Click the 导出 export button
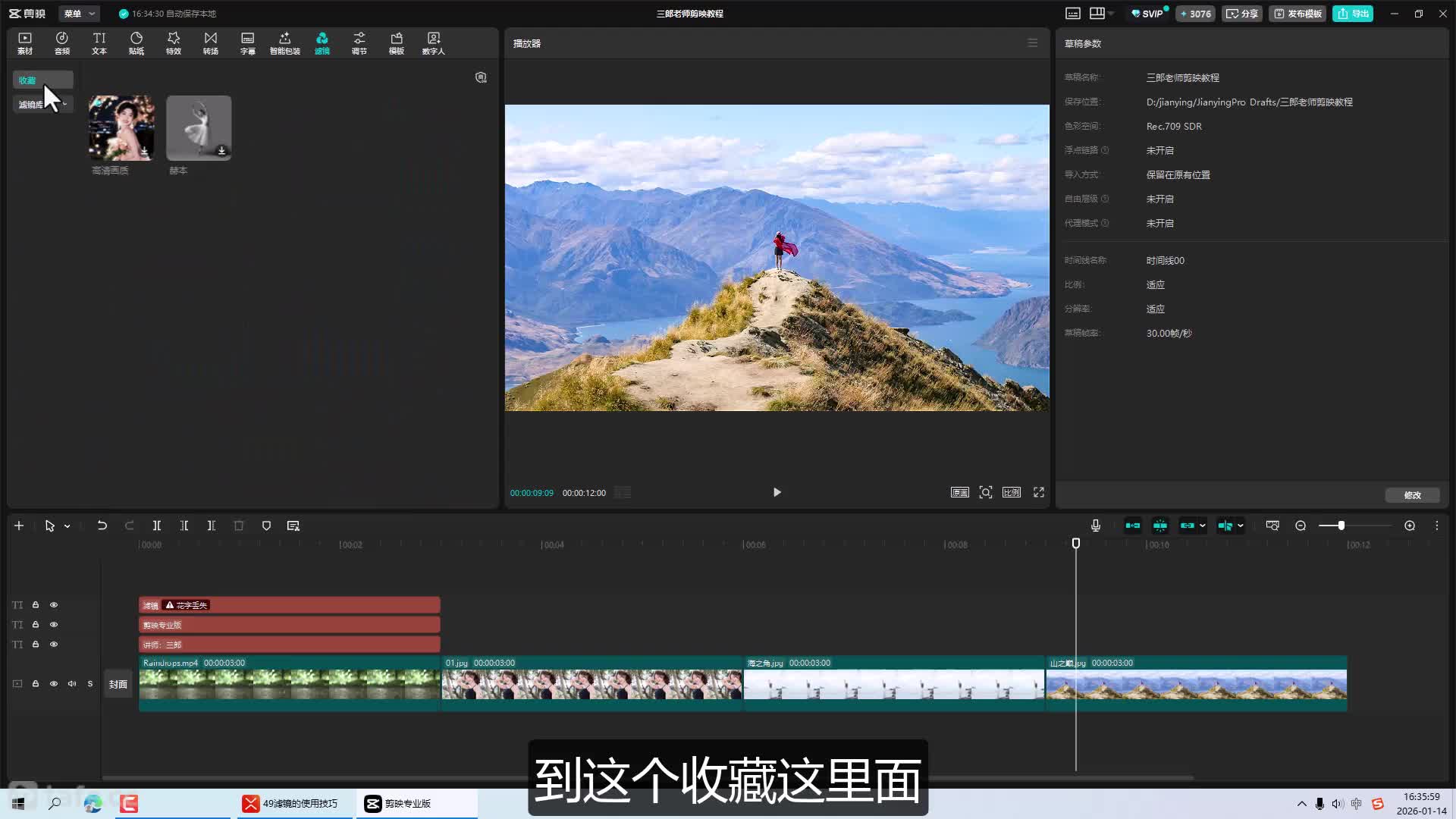 click(1353, 14)
